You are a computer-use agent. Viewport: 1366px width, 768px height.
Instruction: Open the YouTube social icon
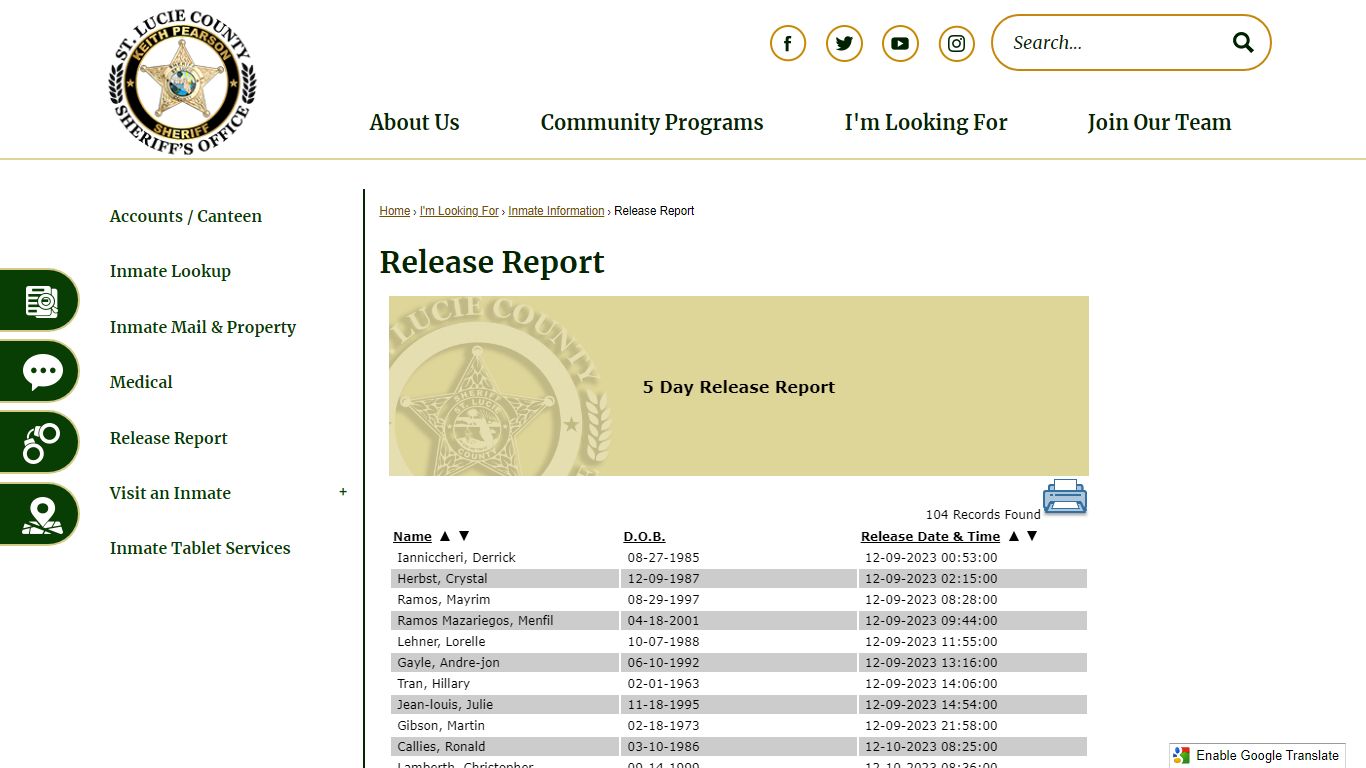pyautogui.click(x=900, y=43)
